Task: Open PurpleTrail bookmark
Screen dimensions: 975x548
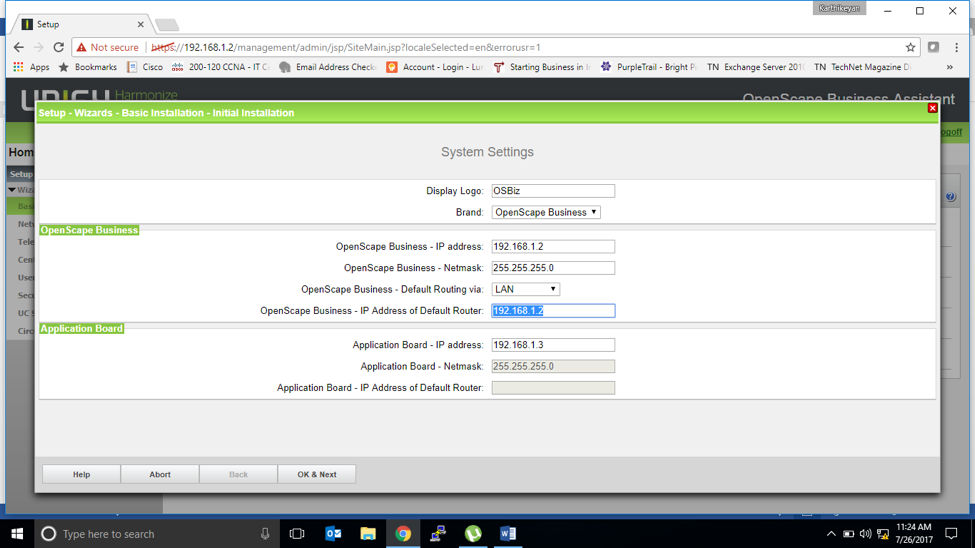Action: 649,67
